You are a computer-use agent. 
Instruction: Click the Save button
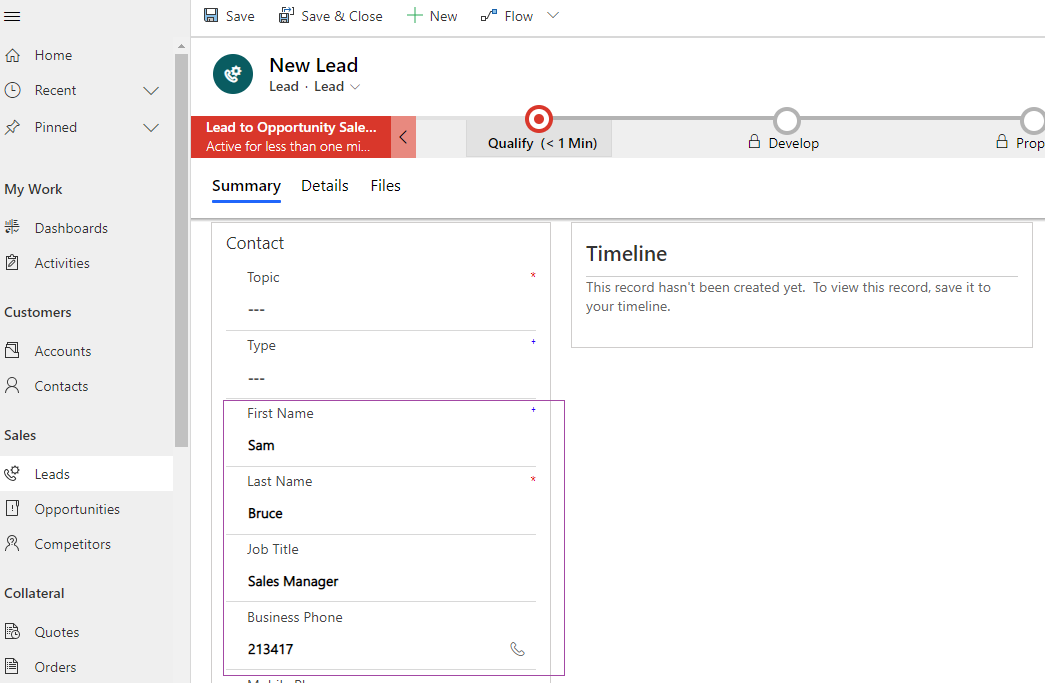(x=229, y=16)
